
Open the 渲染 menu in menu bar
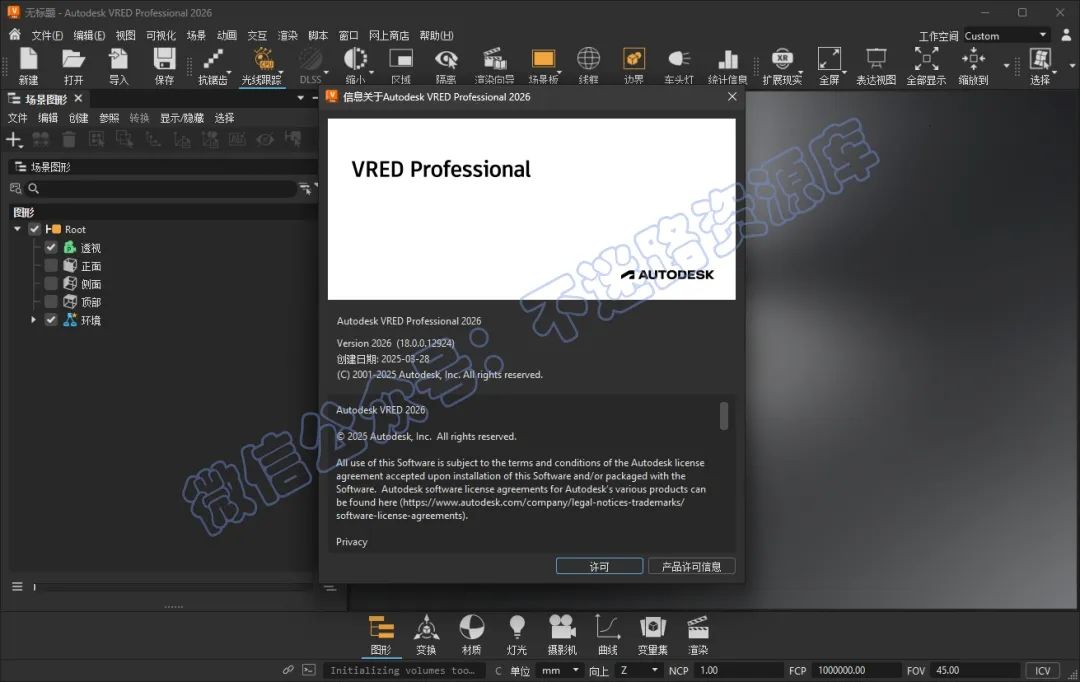tap(287, 35)
